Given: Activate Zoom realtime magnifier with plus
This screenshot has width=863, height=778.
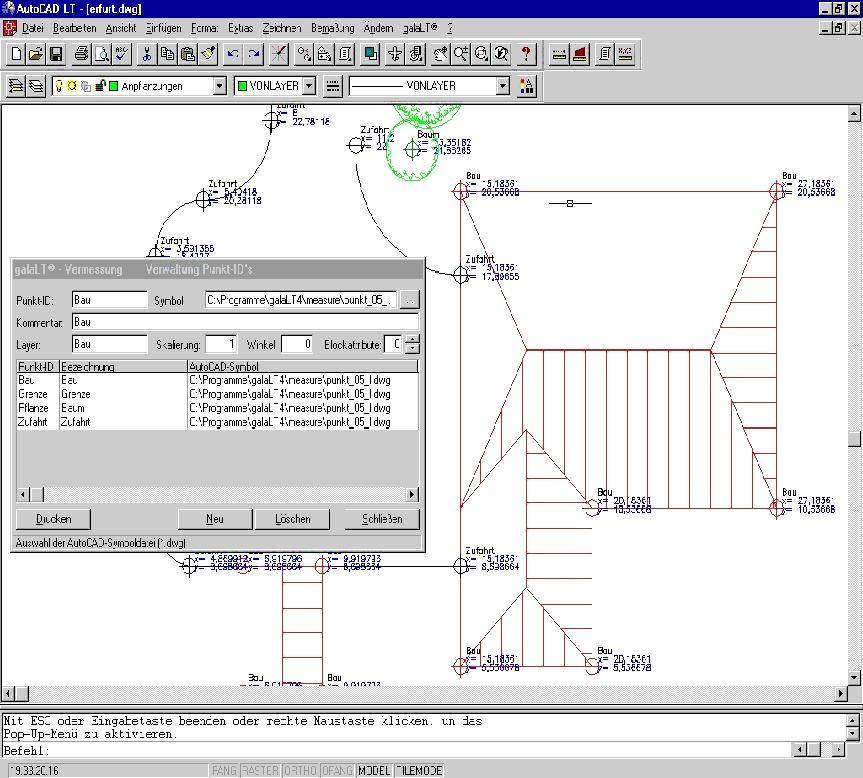Looking at the screenshot, I should click(x=461, y=54).
